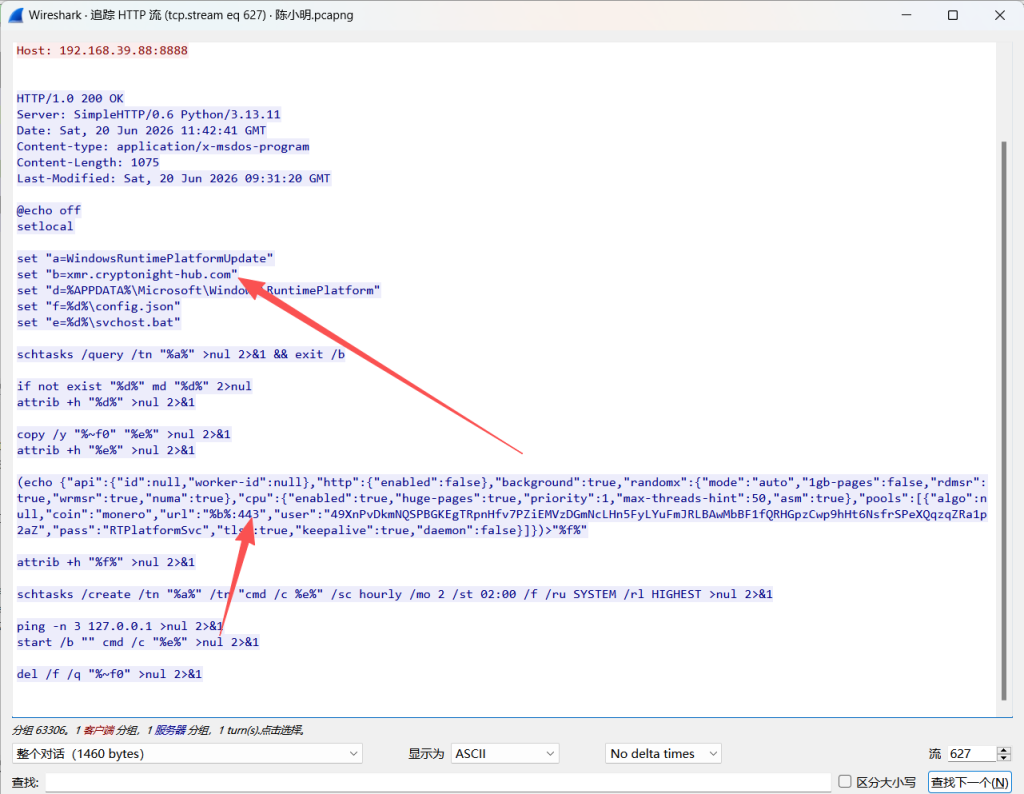Click the '(echo {"api"' JSON config line
The image size is (1024, 794).
point(502,482)
